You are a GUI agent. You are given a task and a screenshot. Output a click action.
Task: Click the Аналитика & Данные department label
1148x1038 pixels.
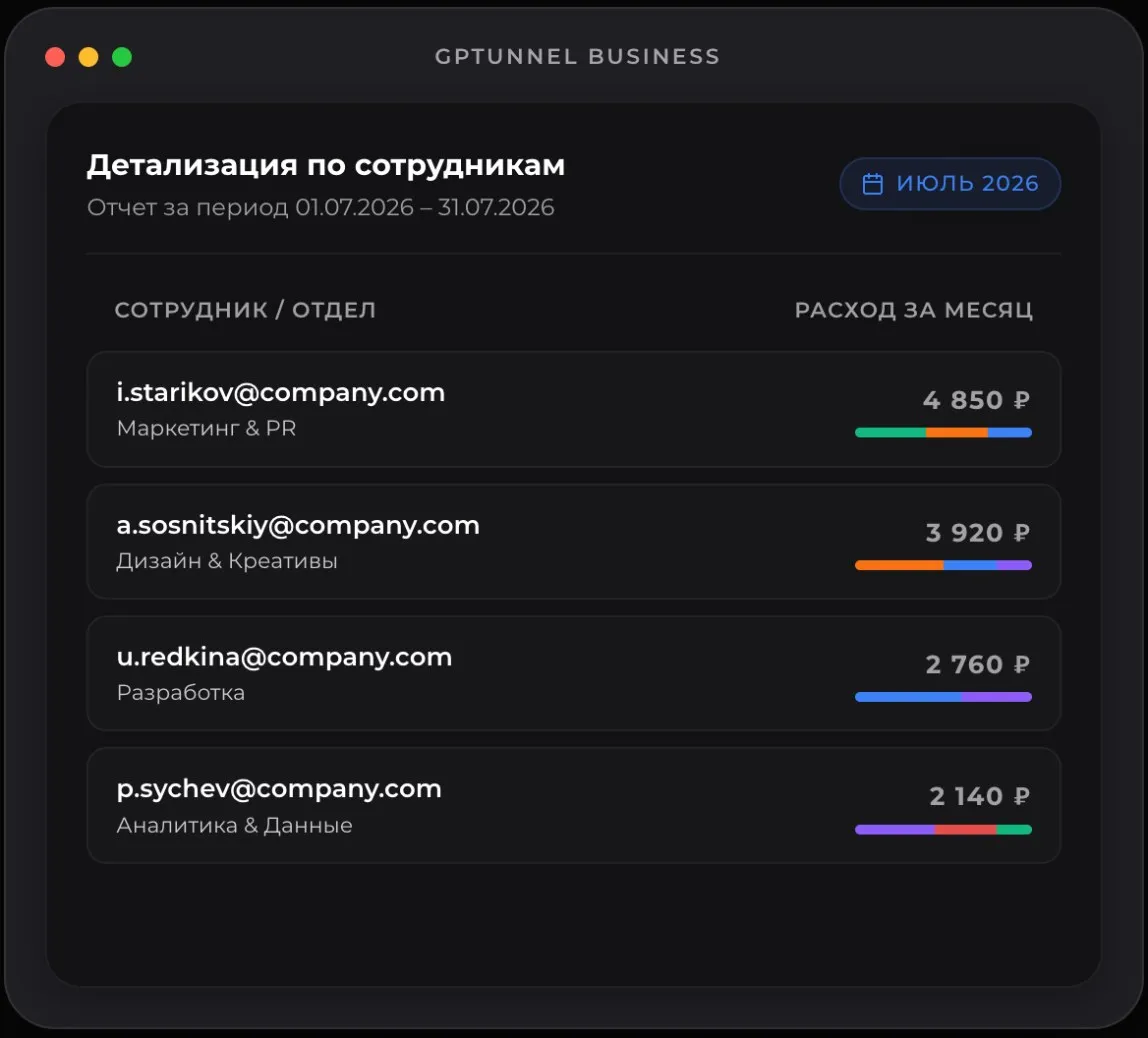point(234,825)
